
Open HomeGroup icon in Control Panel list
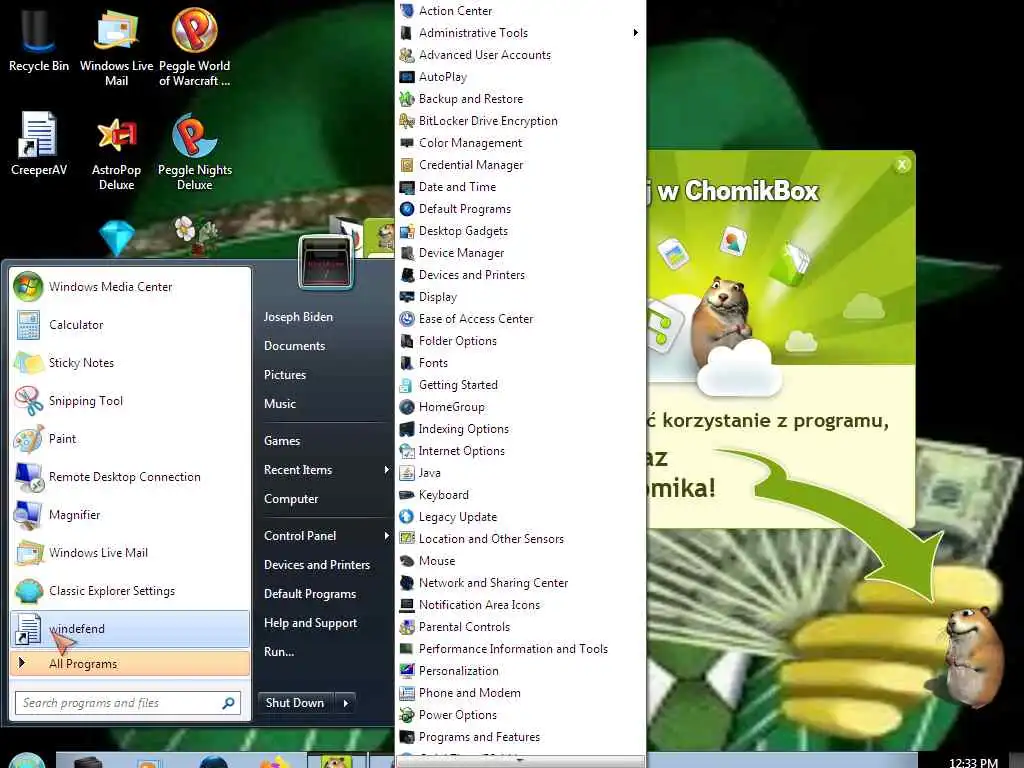[407, 407]
